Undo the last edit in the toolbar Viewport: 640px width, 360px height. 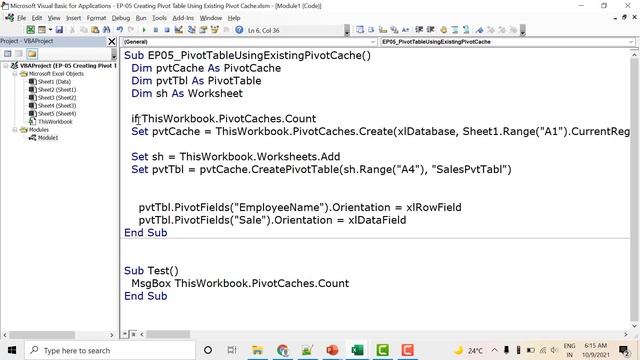click(x=120, y=30)
